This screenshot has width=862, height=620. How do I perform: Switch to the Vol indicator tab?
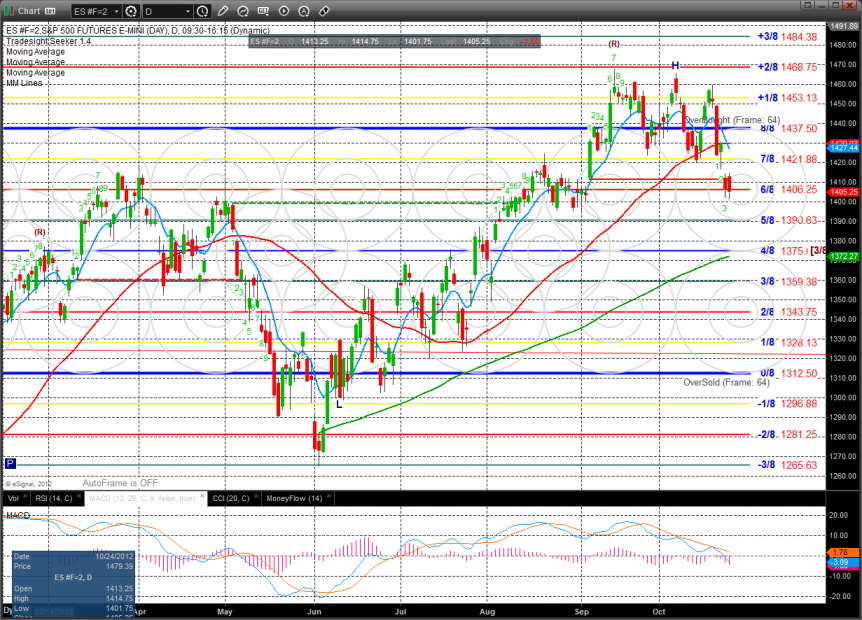tap(12, 497)
